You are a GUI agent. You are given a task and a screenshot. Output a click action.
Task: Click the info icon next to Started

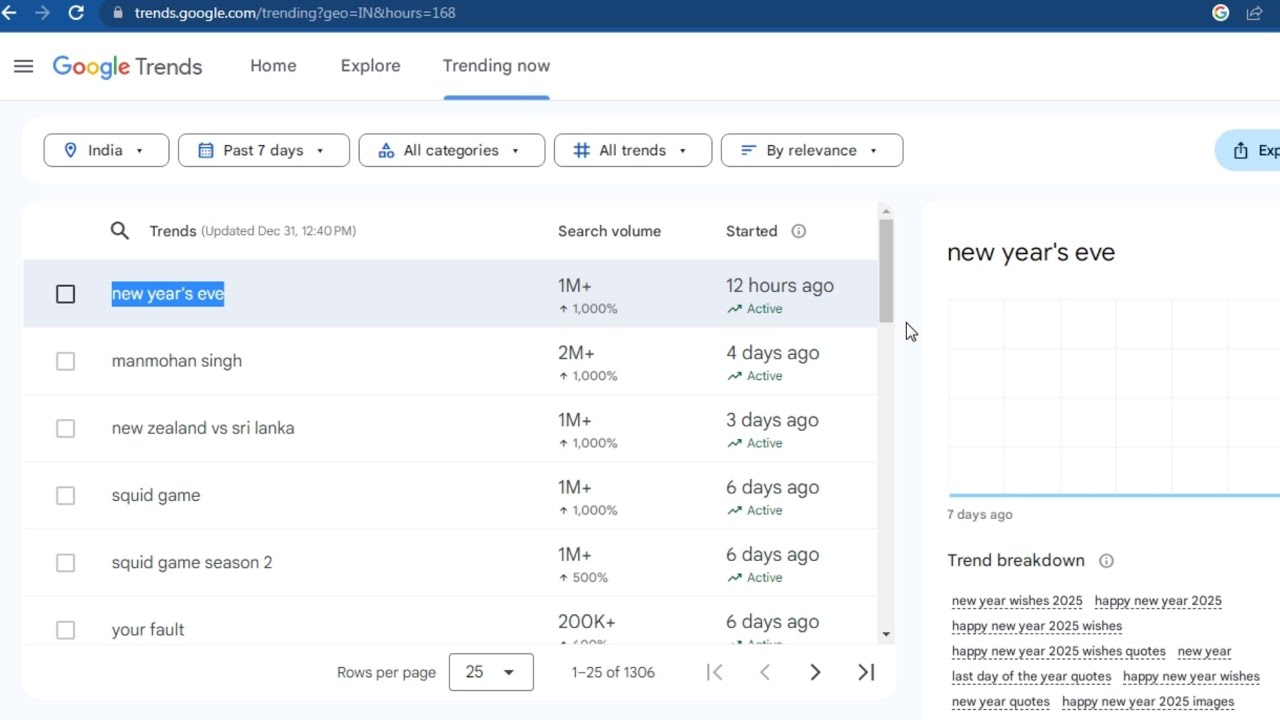798,231
